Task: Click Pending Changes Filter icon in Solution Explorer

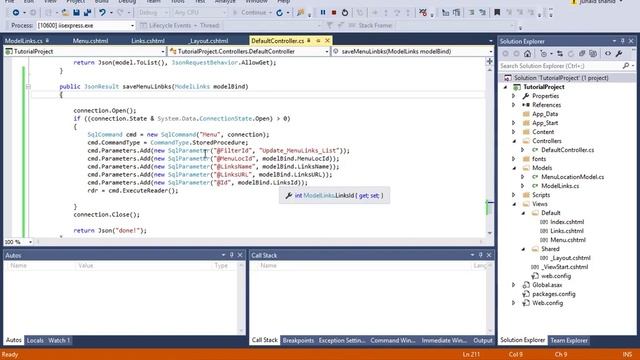Action: (x=544, y=53)
